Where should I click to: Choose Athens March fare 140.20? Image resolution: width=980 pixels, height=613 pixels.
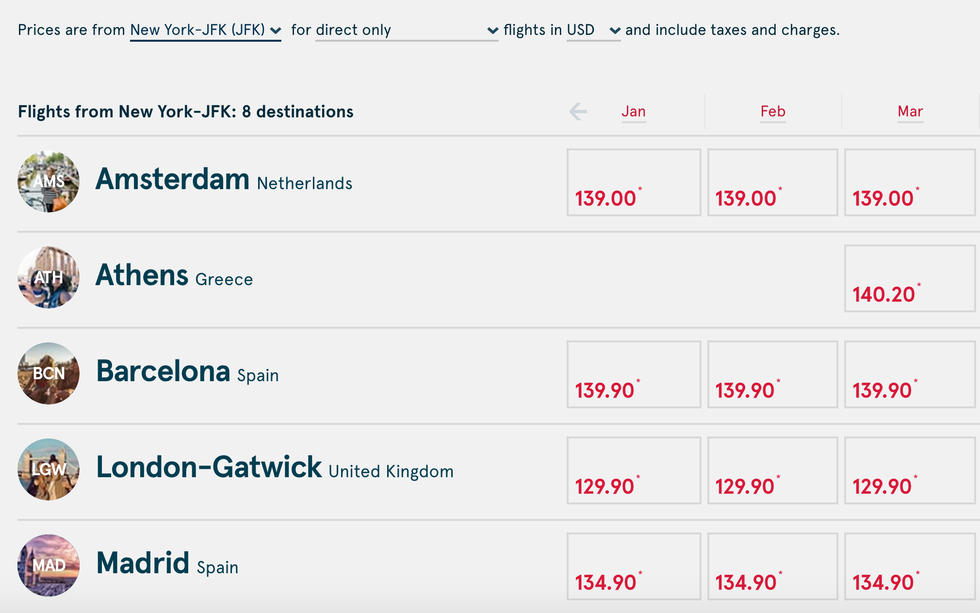(x=910, y=278)
